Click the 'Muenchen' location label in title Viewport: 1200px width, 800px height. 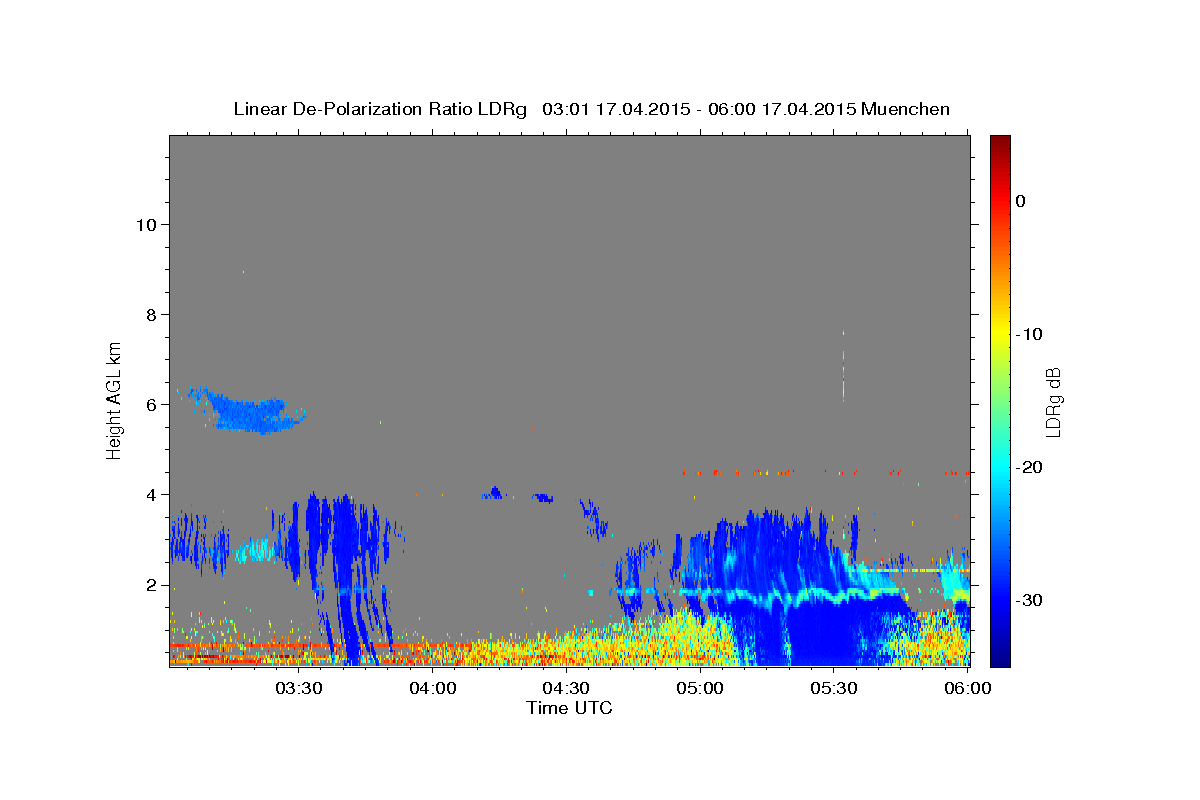tap(906, 109)
